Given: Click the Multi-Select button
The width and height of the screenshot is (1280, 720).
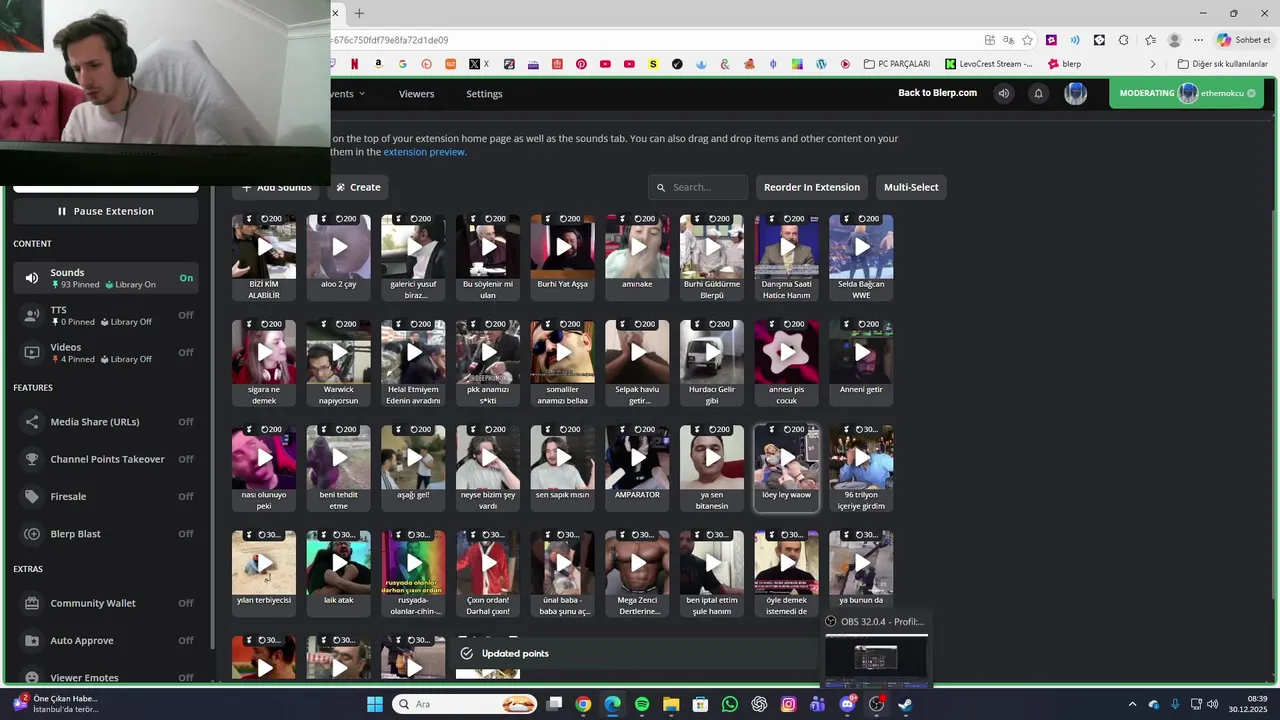Looking at the screenshot, I should 911,187.
